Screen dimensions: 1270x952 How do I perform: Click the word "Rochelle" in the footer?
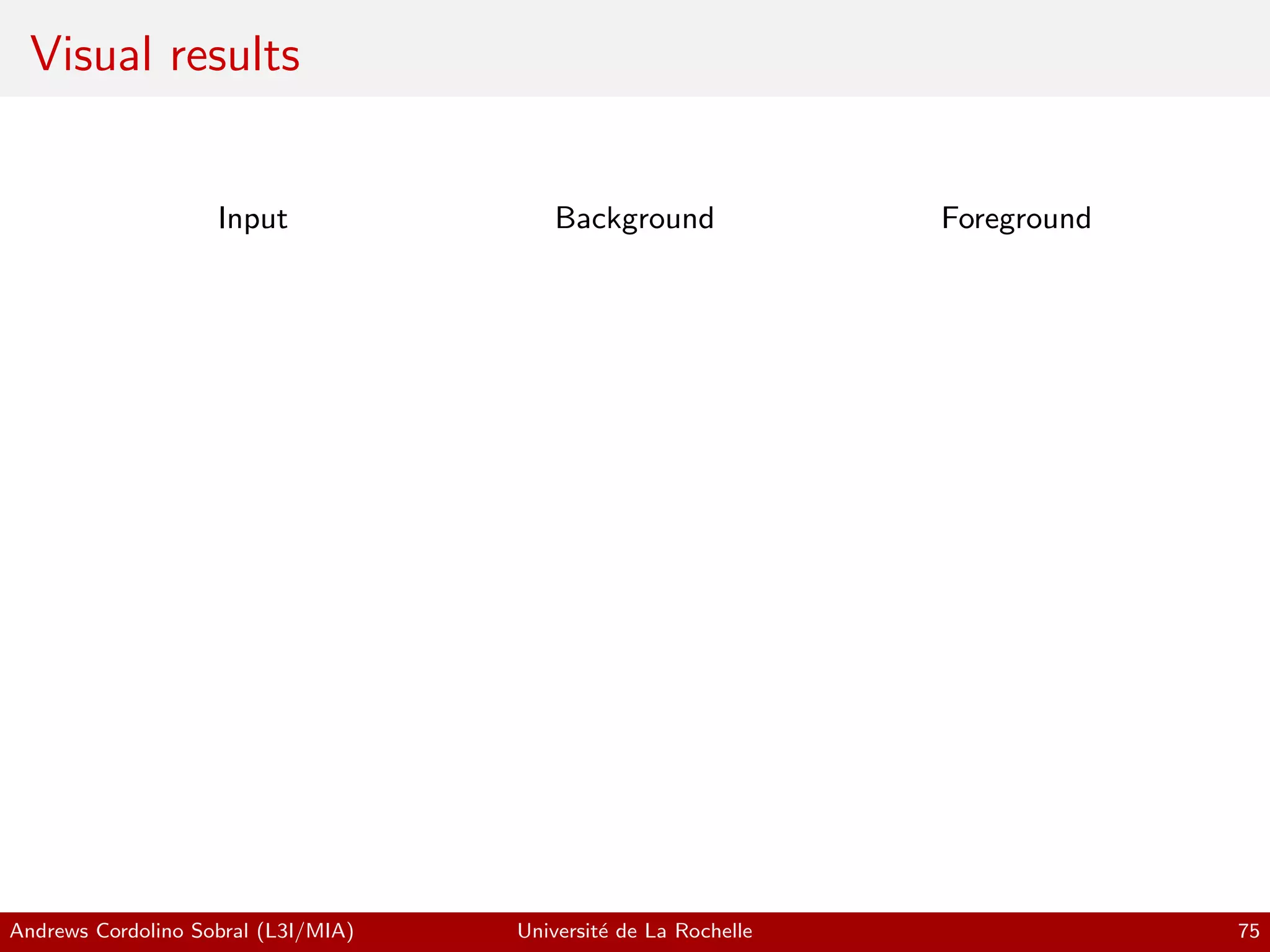(713, 931)
